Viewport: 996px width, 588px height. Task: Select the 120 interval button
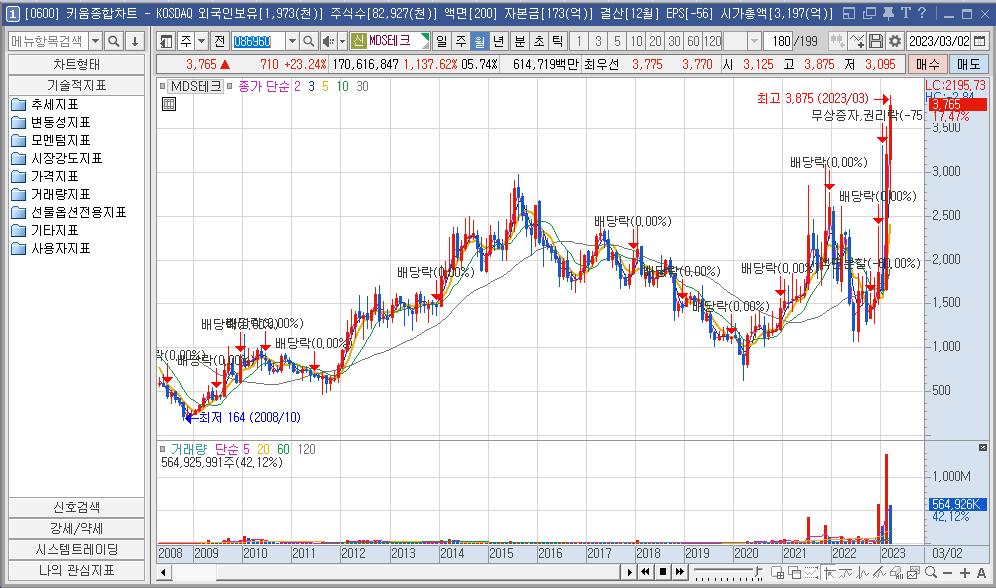(x=712, y=42)
